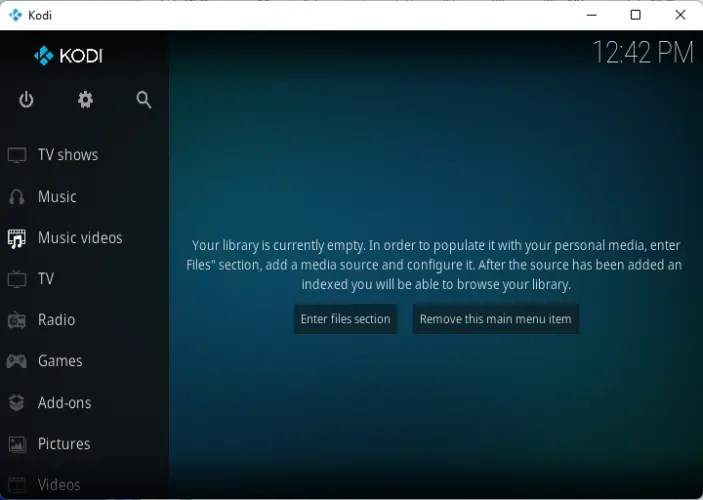The height and width of the screenshot is (500, 703).
Task: Select the Videos film icon
Action: pos(17,485)
